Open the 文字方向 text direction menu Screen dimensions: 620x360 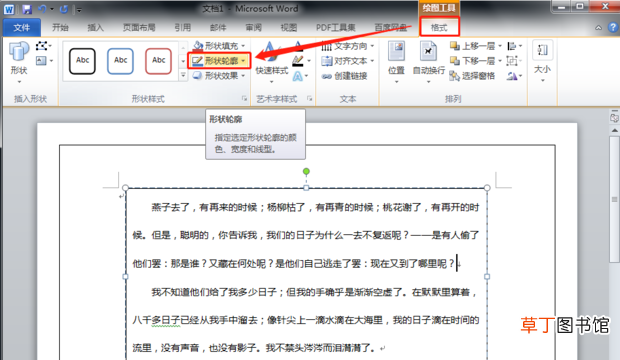coord(348,46)
